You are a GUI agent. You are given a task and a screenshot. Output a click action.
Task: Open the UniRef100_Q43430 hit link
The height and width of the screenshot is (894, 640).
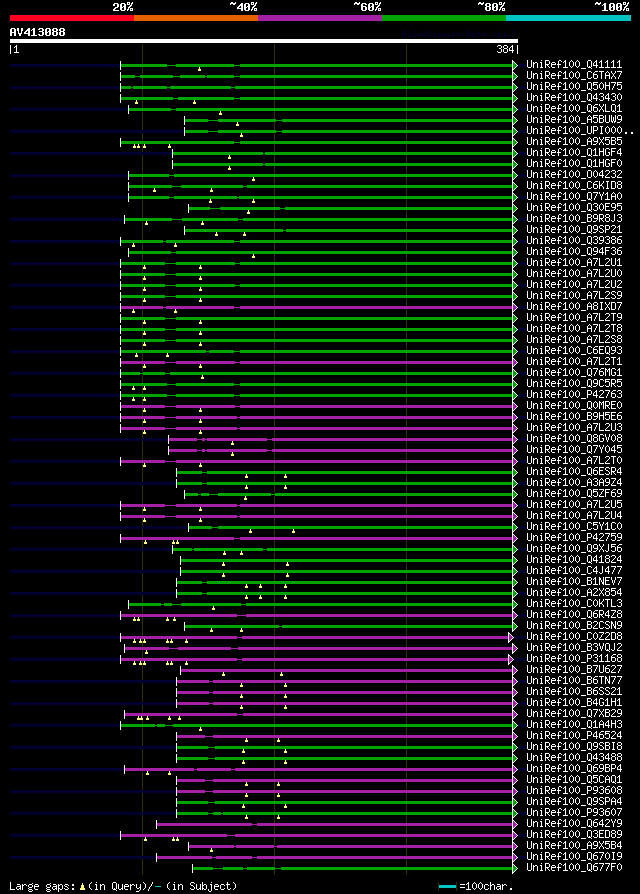[574, 97]
